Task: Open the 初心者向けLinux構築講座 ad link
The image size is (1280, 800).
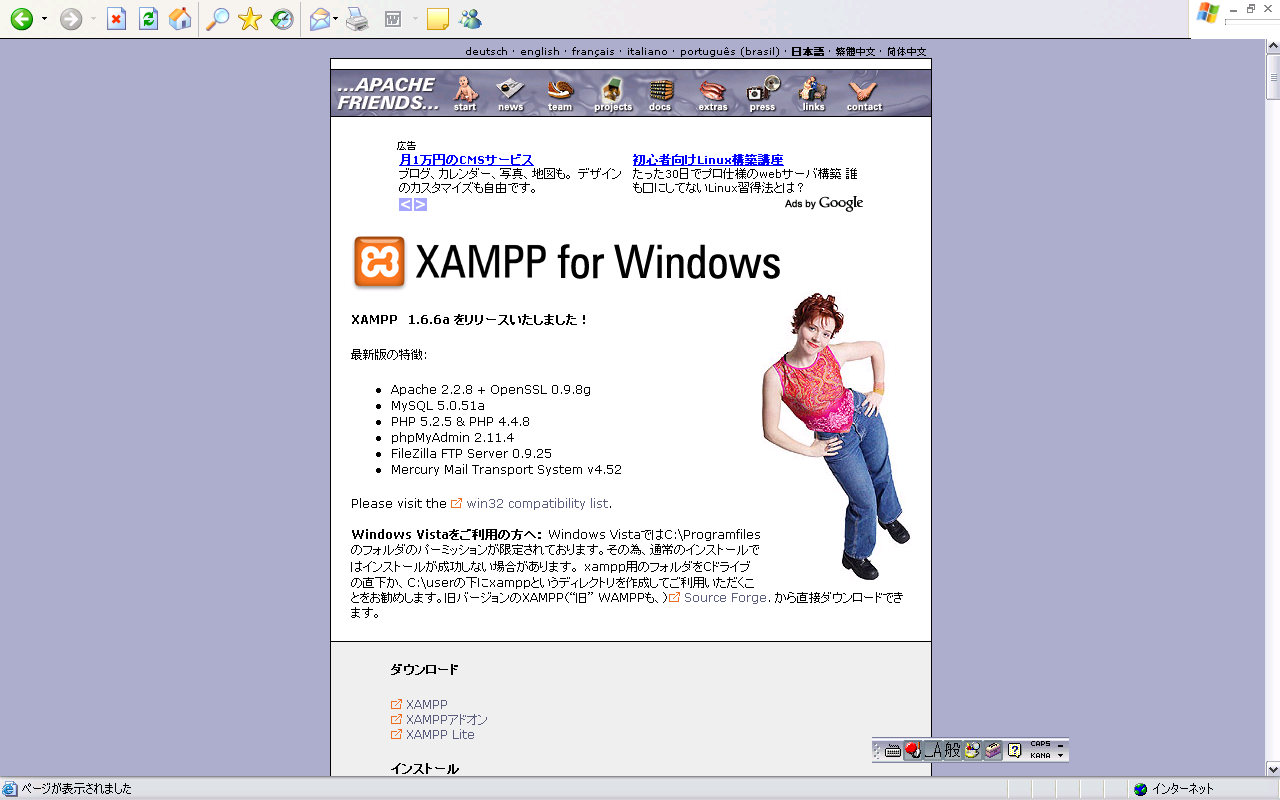Action: point(708,160)
